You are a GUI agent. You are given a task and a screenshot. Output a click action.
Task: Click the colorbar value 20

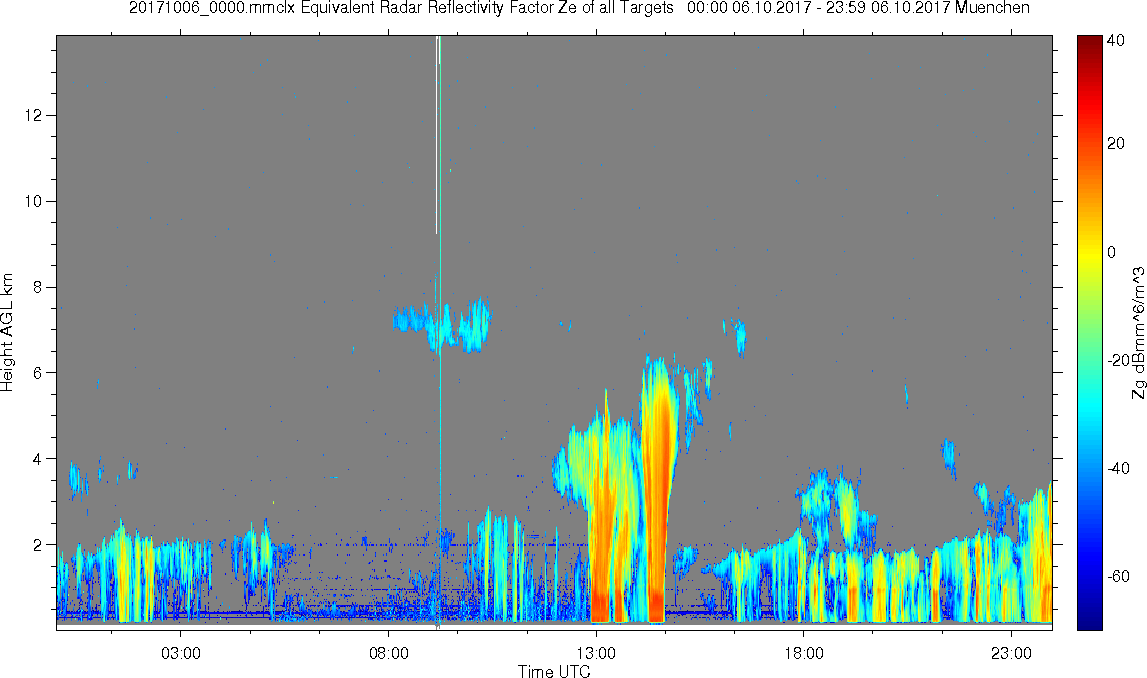[x=1116, y=143]
